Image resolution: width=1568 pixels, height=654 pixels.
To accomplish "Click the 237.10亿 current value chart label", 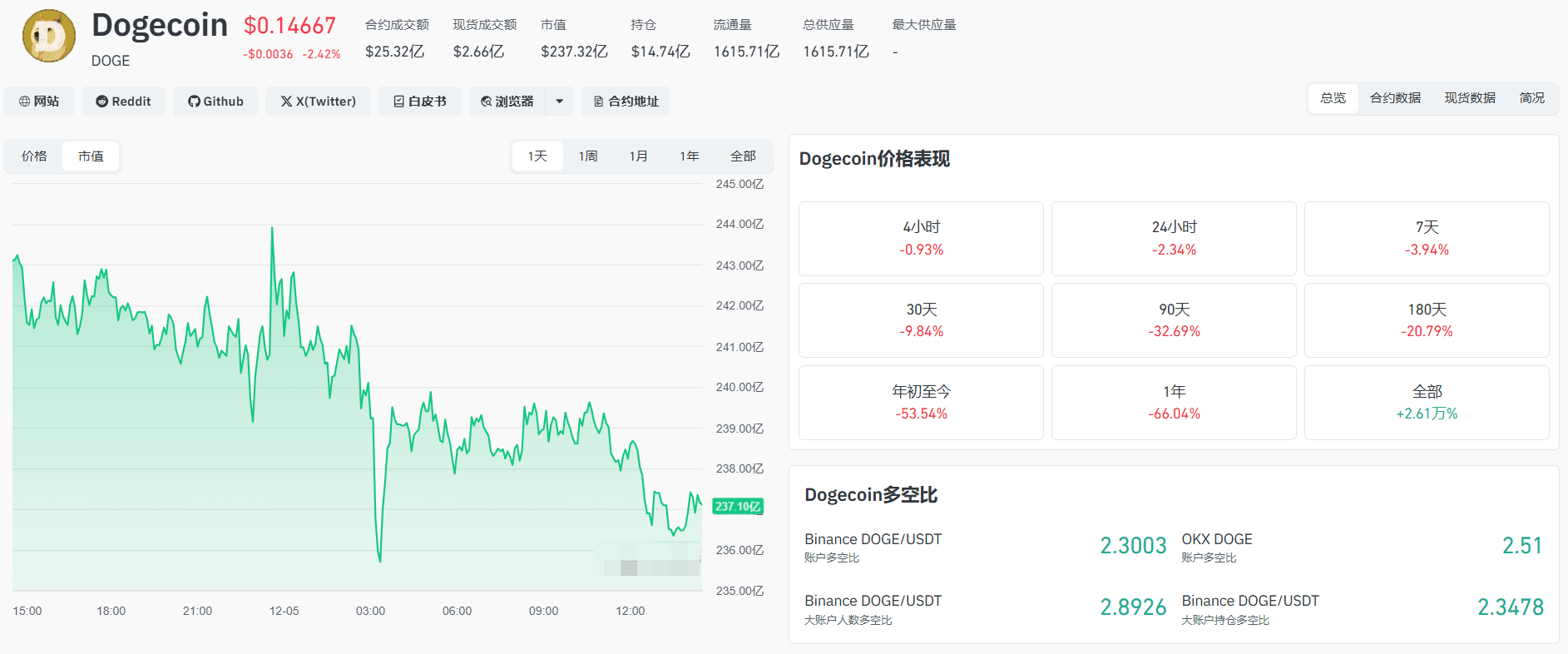I will pyautogui.click(x=738, y=506).
